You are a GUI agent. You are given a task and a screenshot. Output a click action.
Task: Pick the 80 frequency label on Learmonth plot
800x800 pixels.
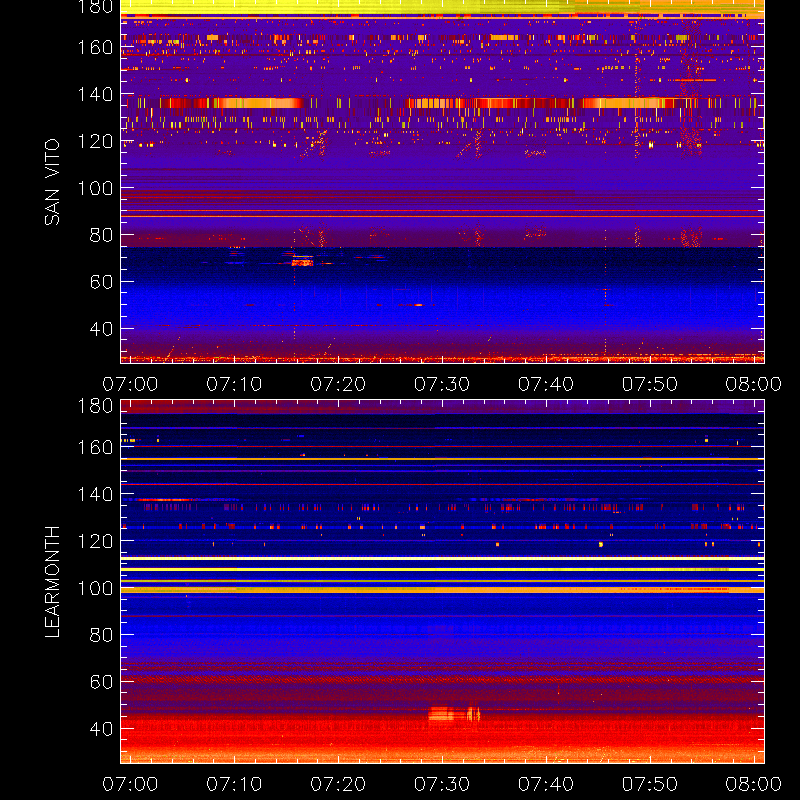tap(101, 635)
